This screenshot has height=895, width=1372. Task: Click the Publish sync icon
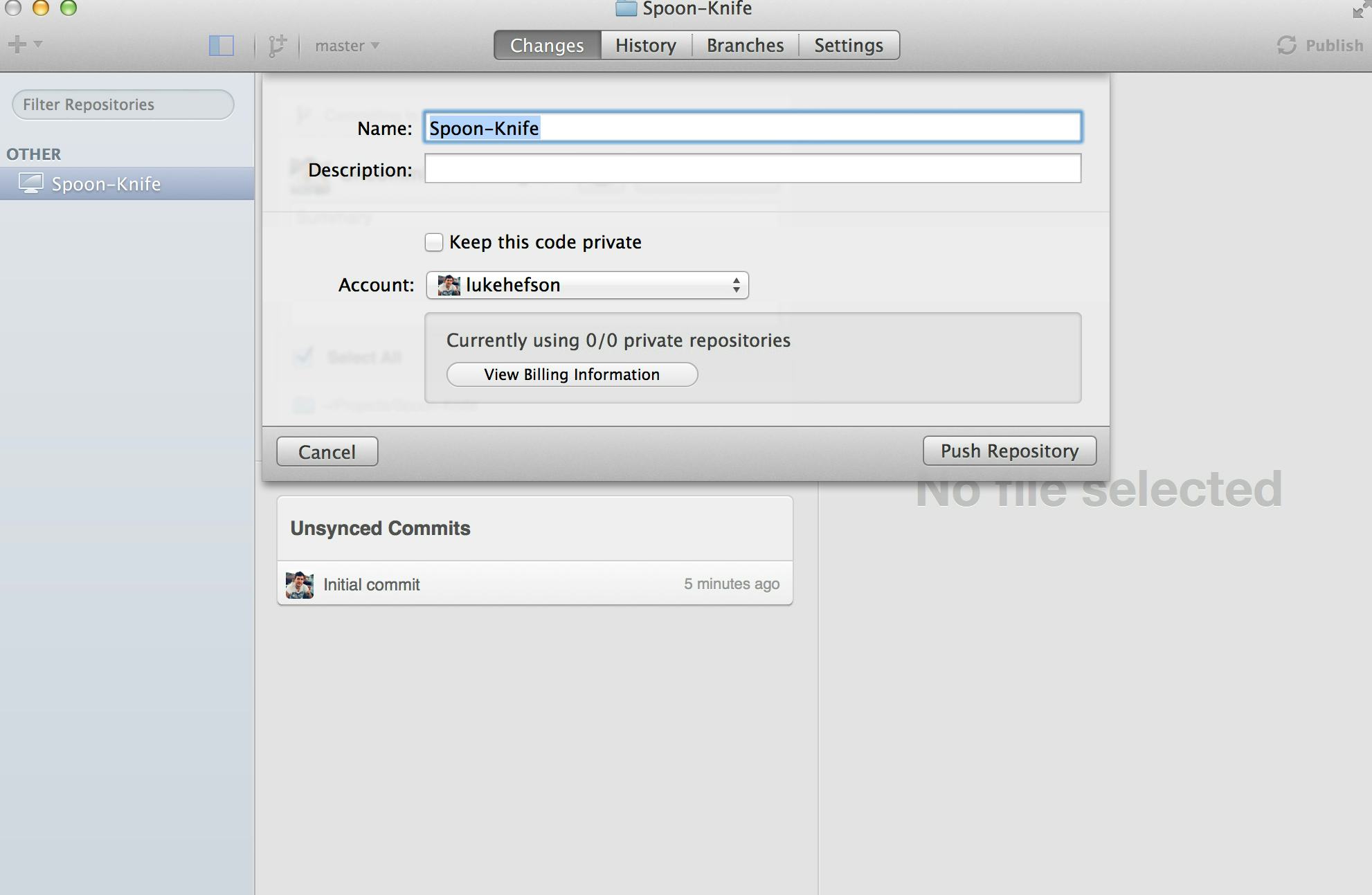pos(1286,46)
